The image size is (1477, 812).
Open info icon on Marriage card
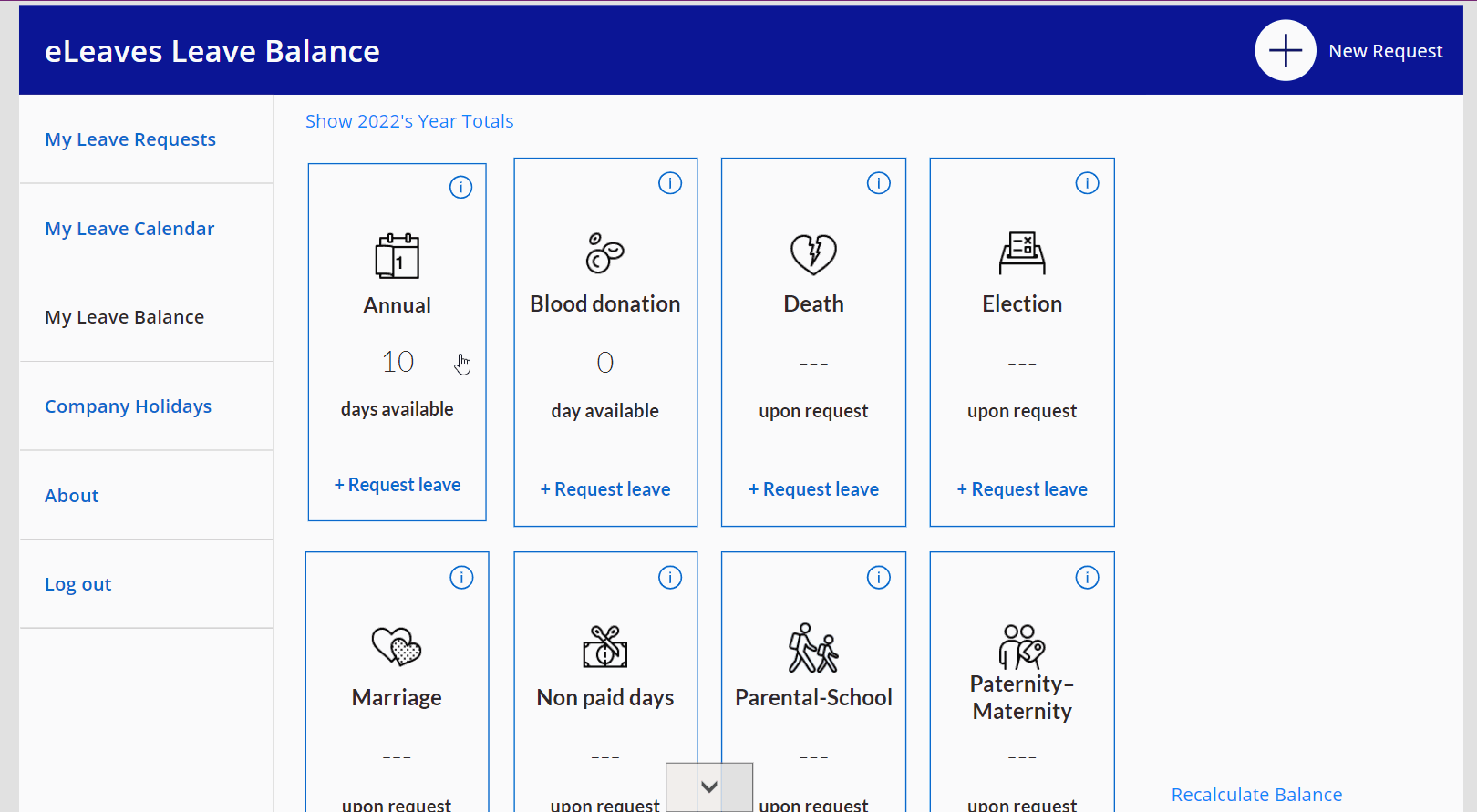461,578
